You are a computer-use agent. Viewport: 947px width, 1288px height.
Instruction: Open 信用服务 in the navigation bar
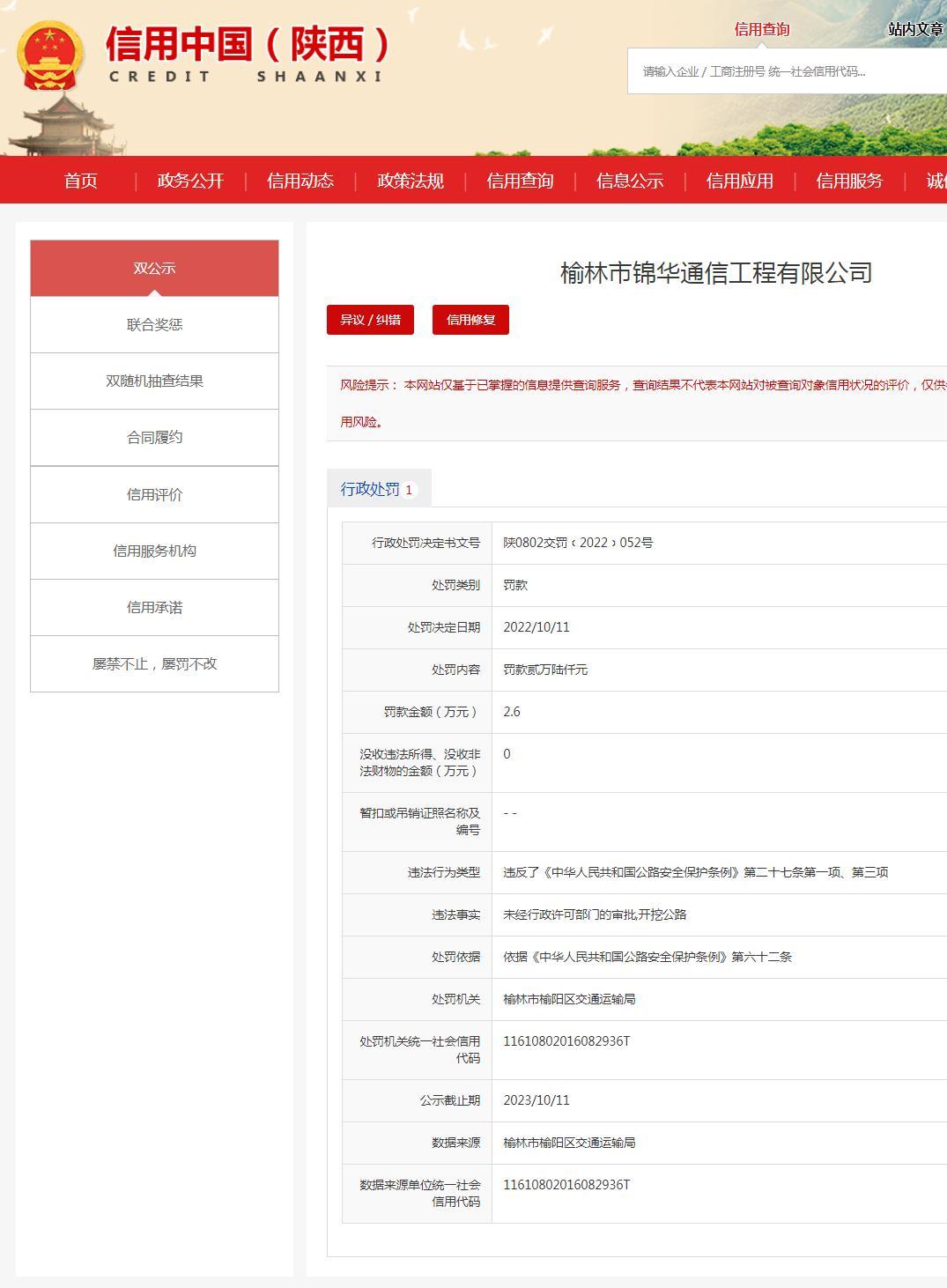849,181
